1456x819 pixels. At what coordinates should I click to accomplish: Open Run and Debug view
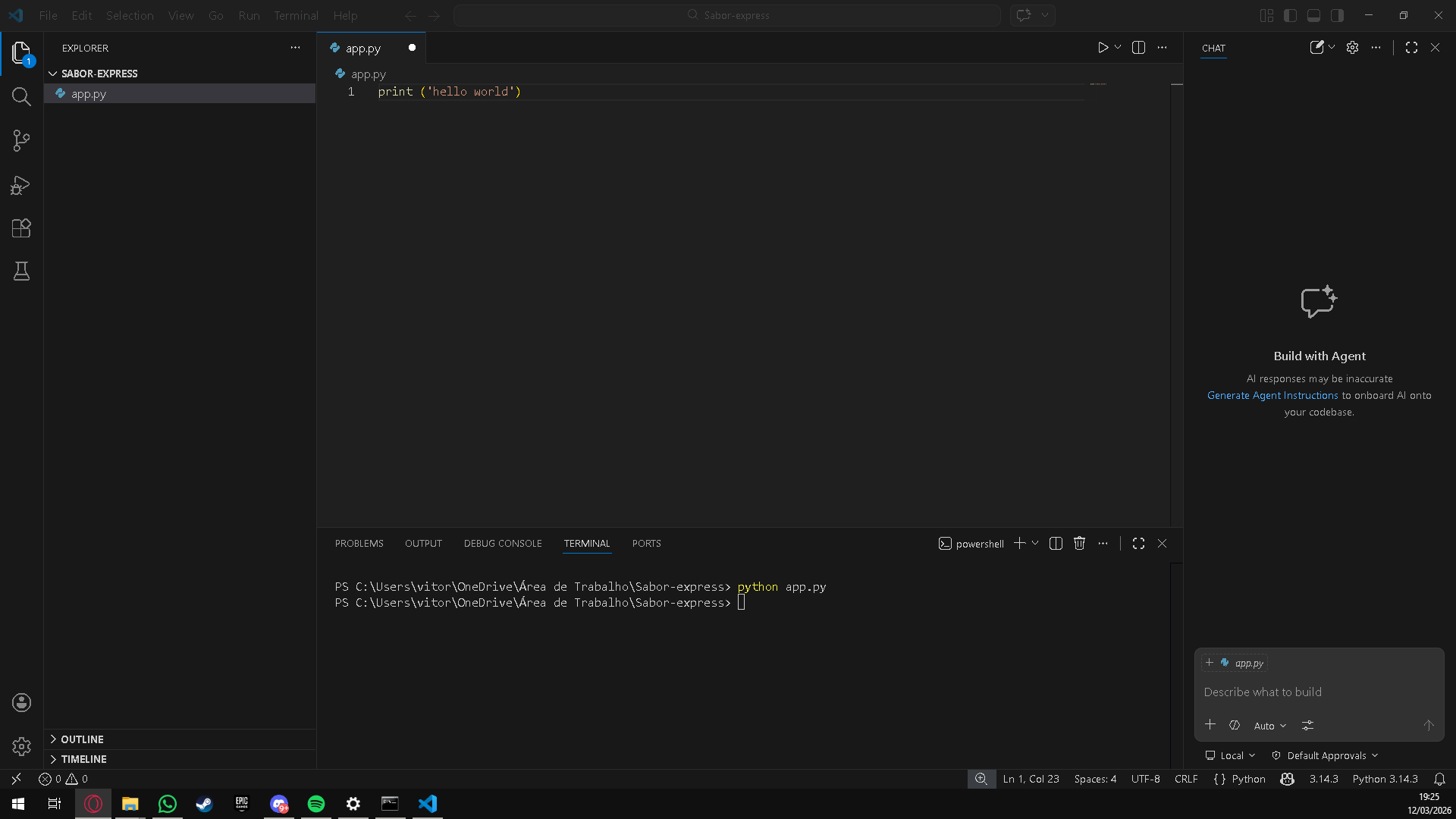21,185
